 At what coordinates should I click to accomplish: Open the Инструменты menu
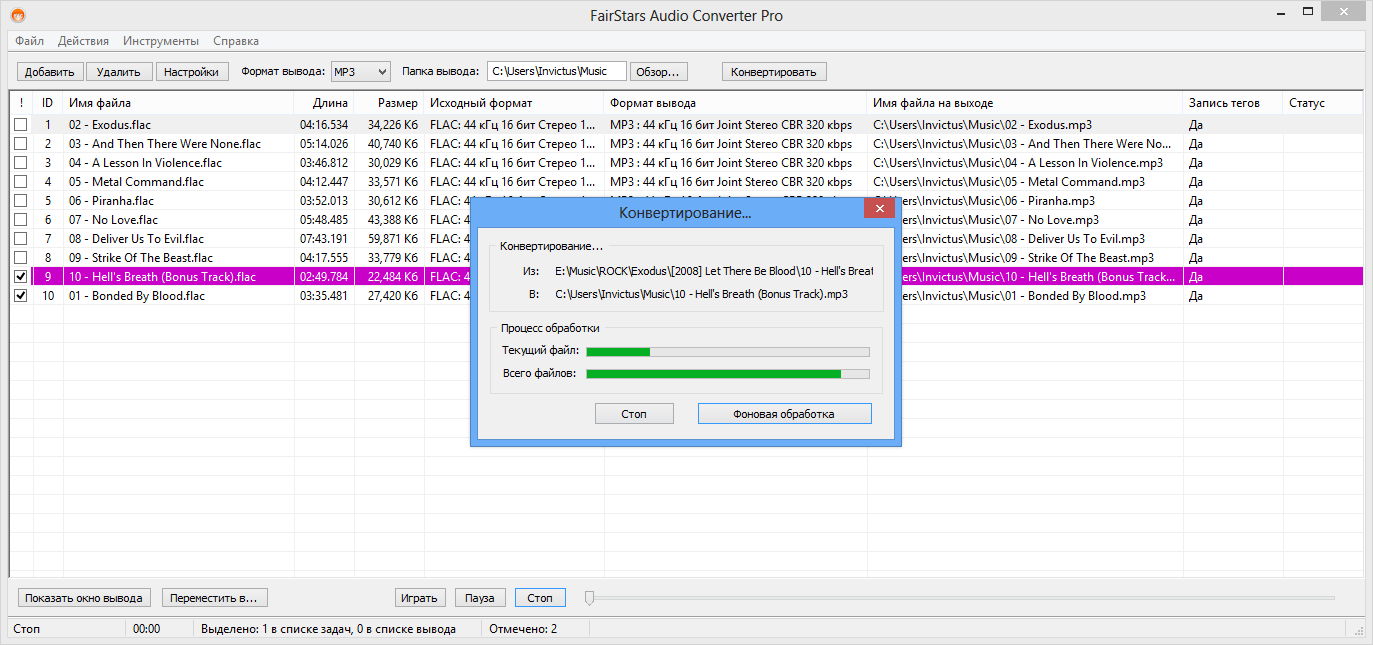(161, 41)
